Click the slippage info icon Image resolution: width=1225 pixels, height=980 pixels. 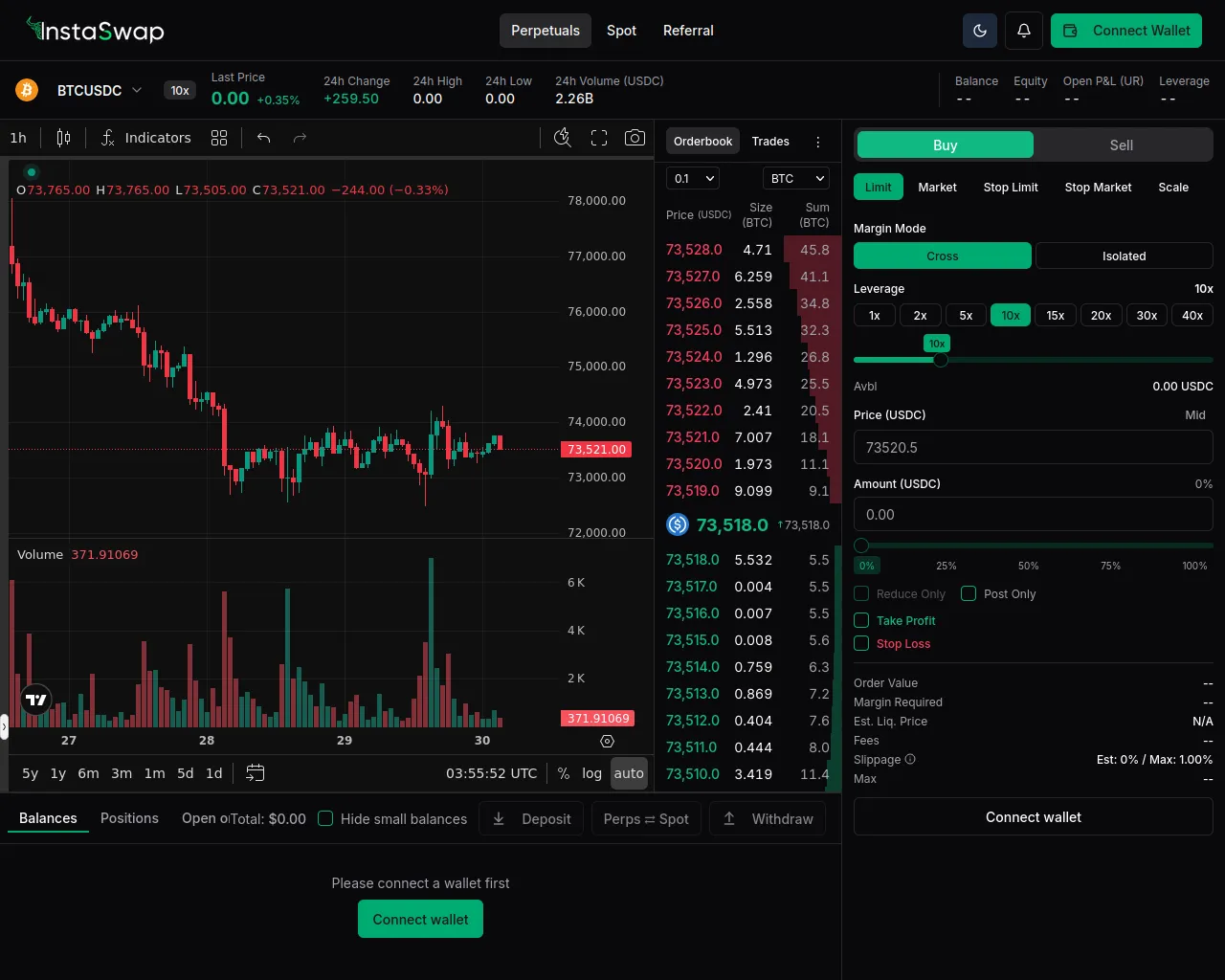click(910, 759)
